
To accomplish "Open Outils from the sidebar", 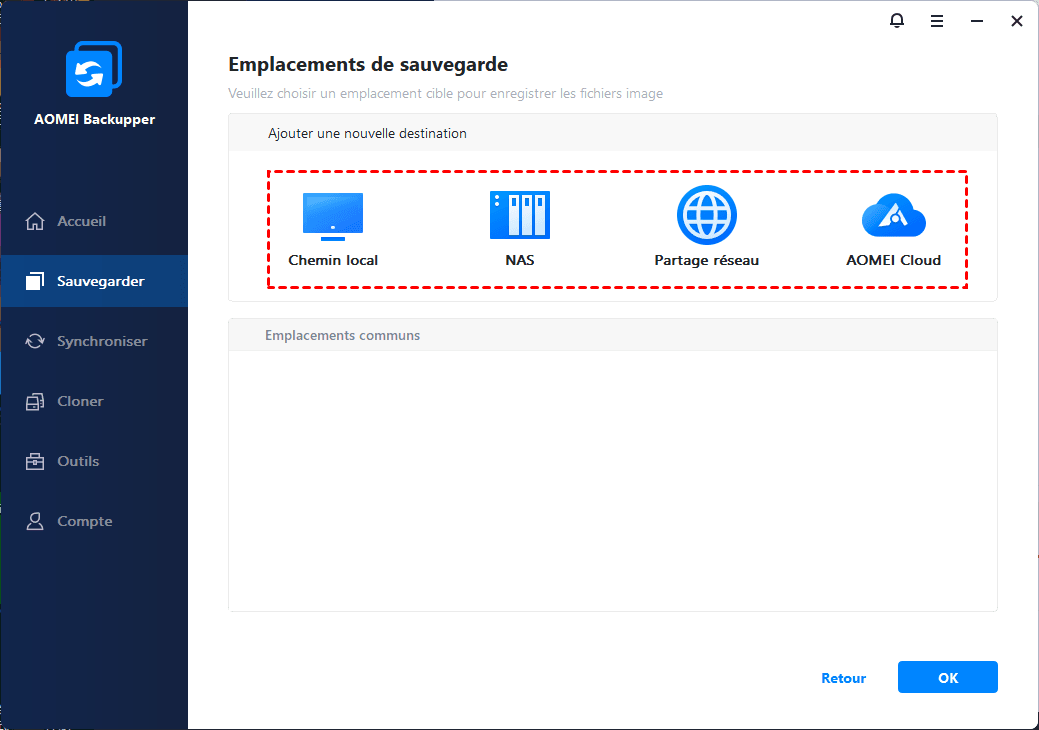I will pos(94,461).
